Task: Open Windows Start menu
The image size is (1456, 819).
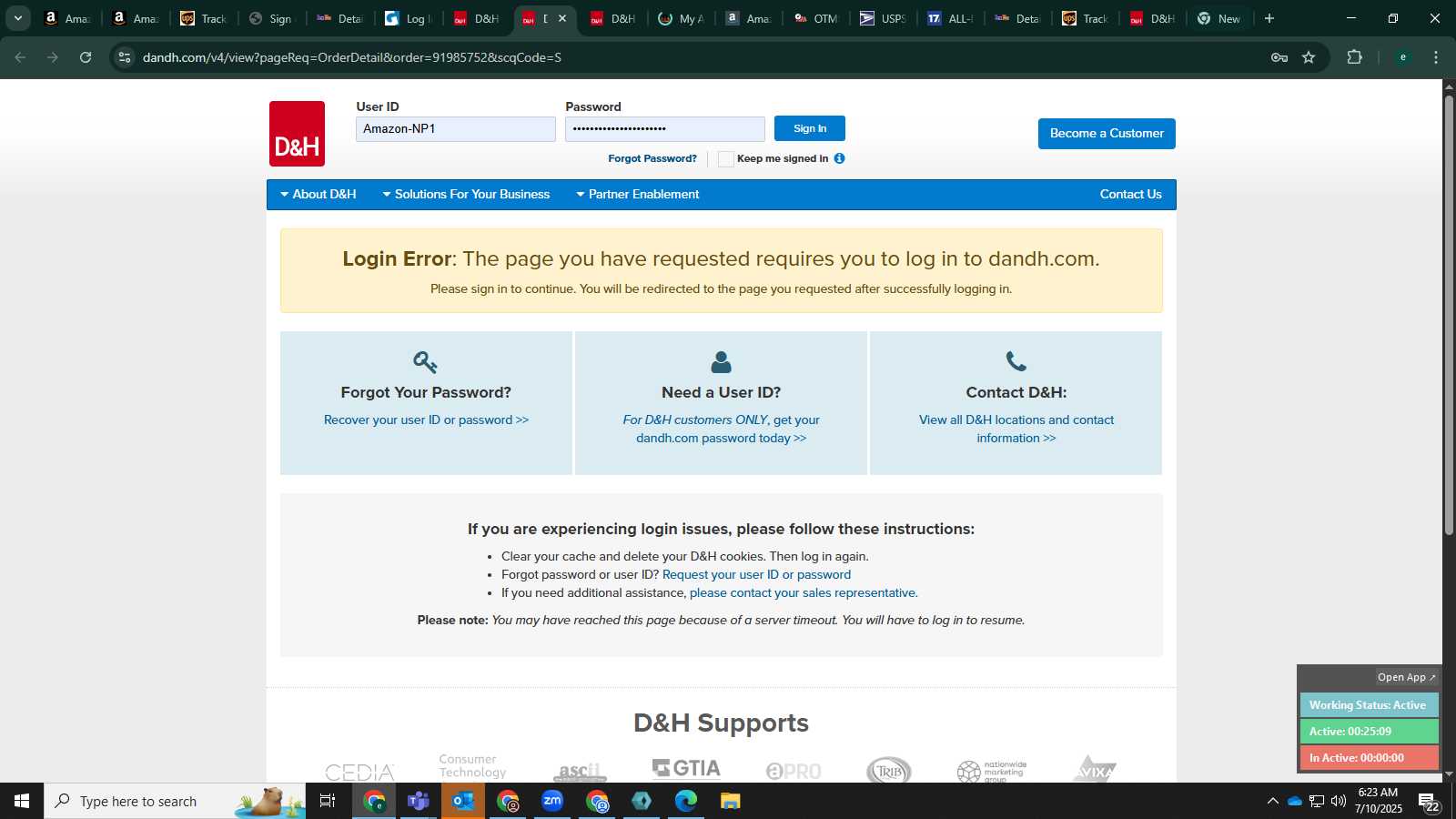Action: 22,801
